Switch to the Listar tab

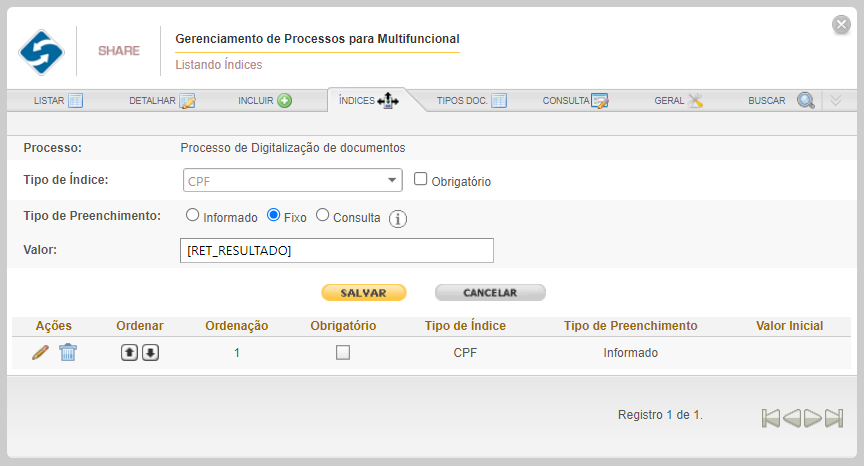pyautogui.click(x=58, y=101)
